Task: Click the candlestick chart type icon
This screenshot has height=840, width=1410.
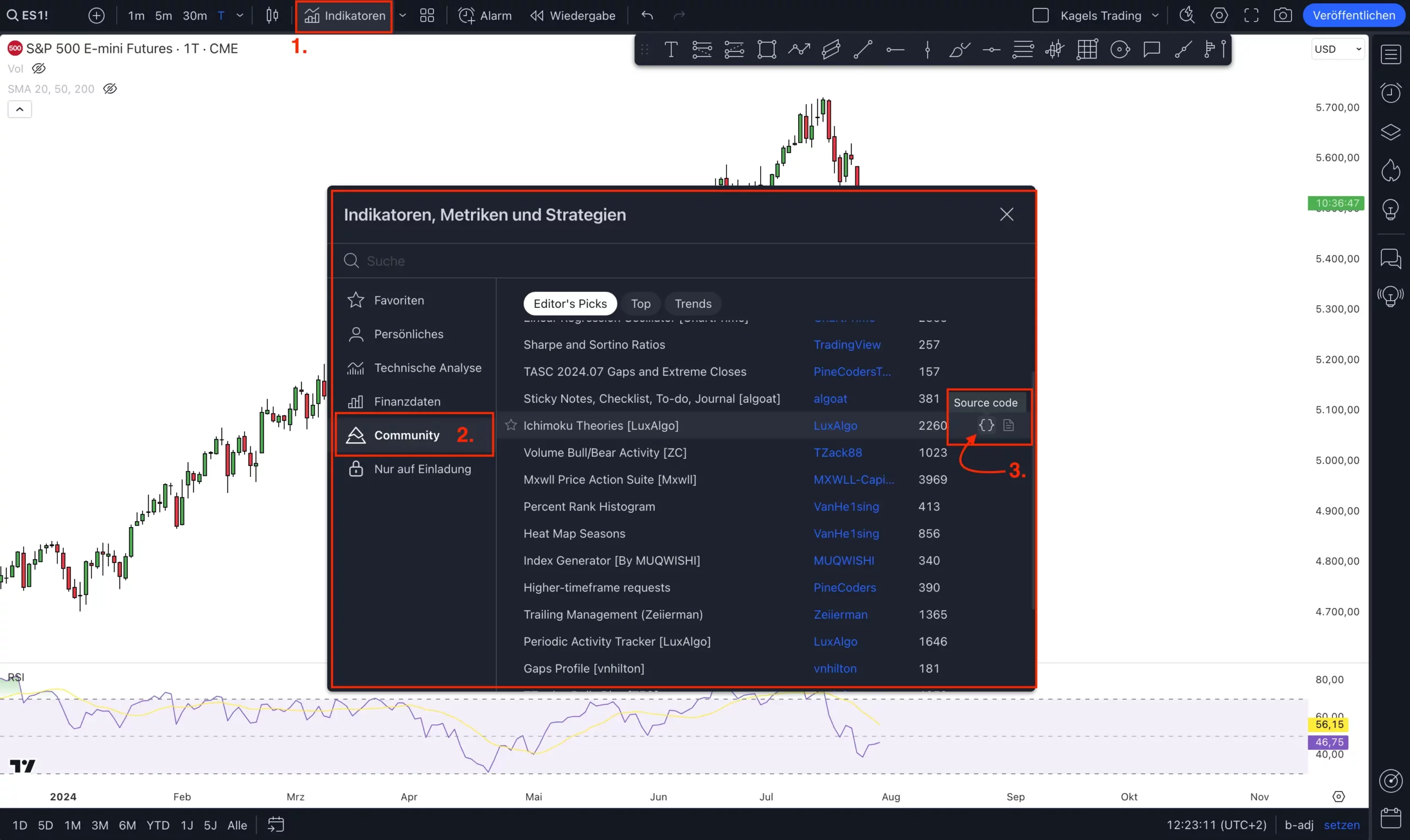Action: (272, 15)
